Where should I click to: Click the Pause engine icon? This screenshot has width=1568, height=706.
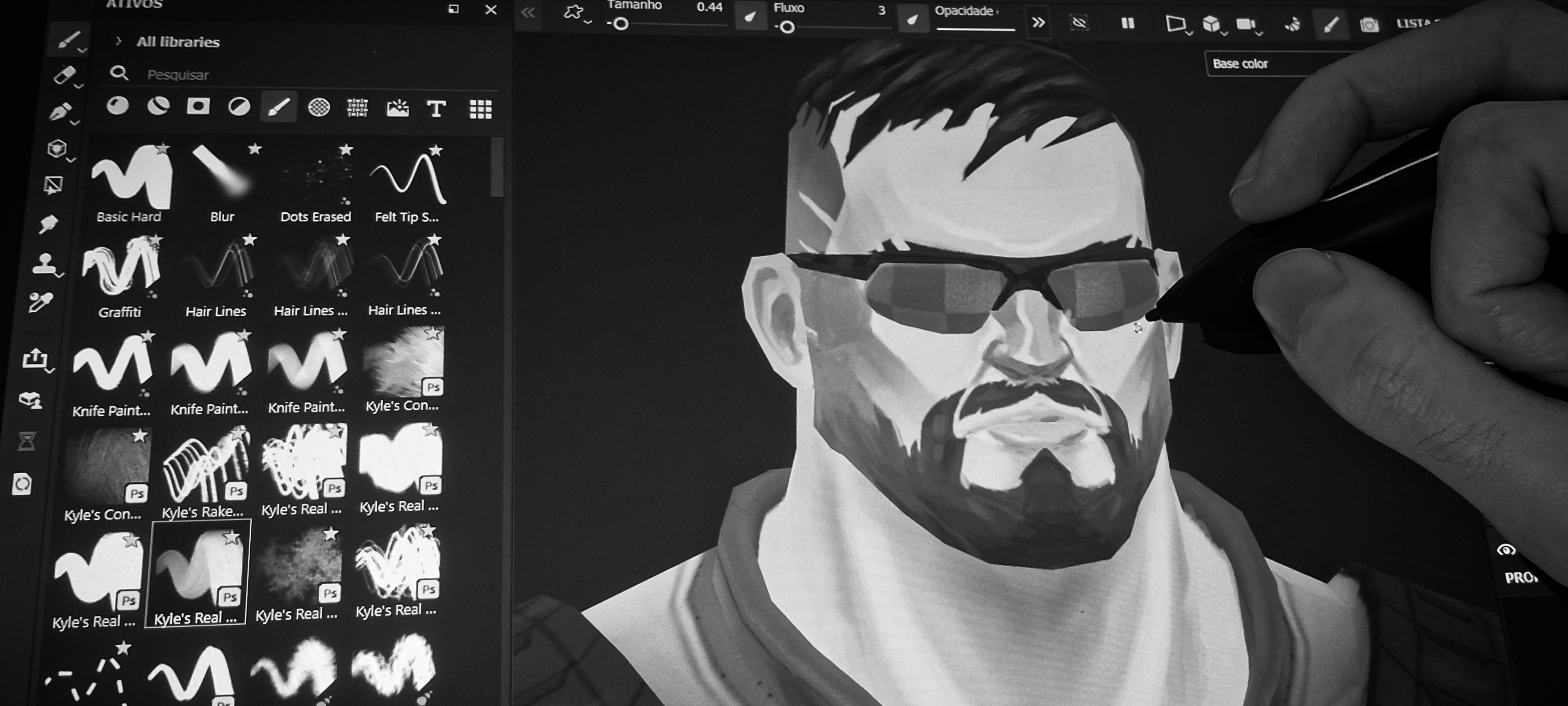[1127, 23]
